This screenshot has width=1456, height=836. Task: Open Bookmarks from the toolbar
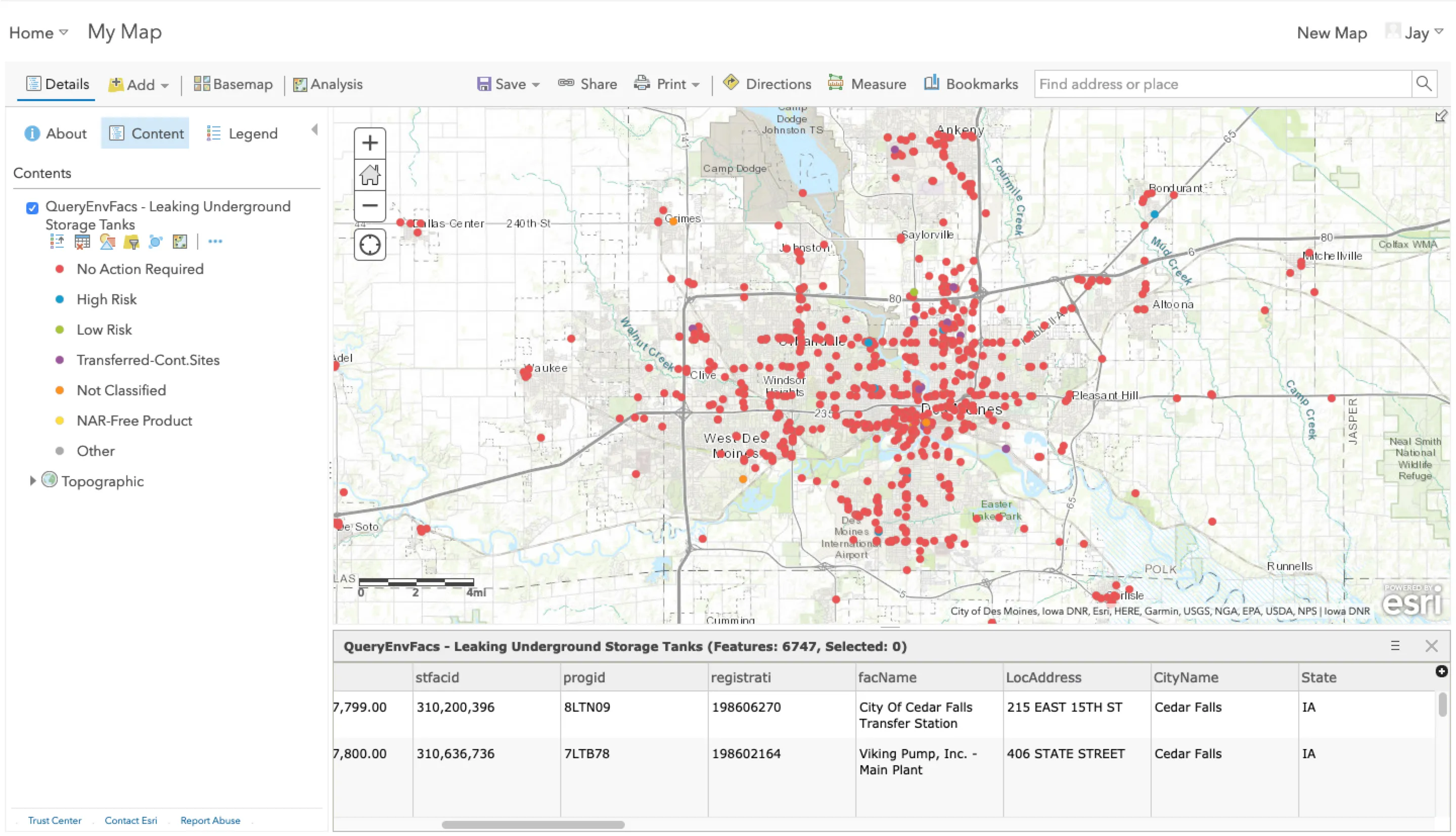coord(970,84)
